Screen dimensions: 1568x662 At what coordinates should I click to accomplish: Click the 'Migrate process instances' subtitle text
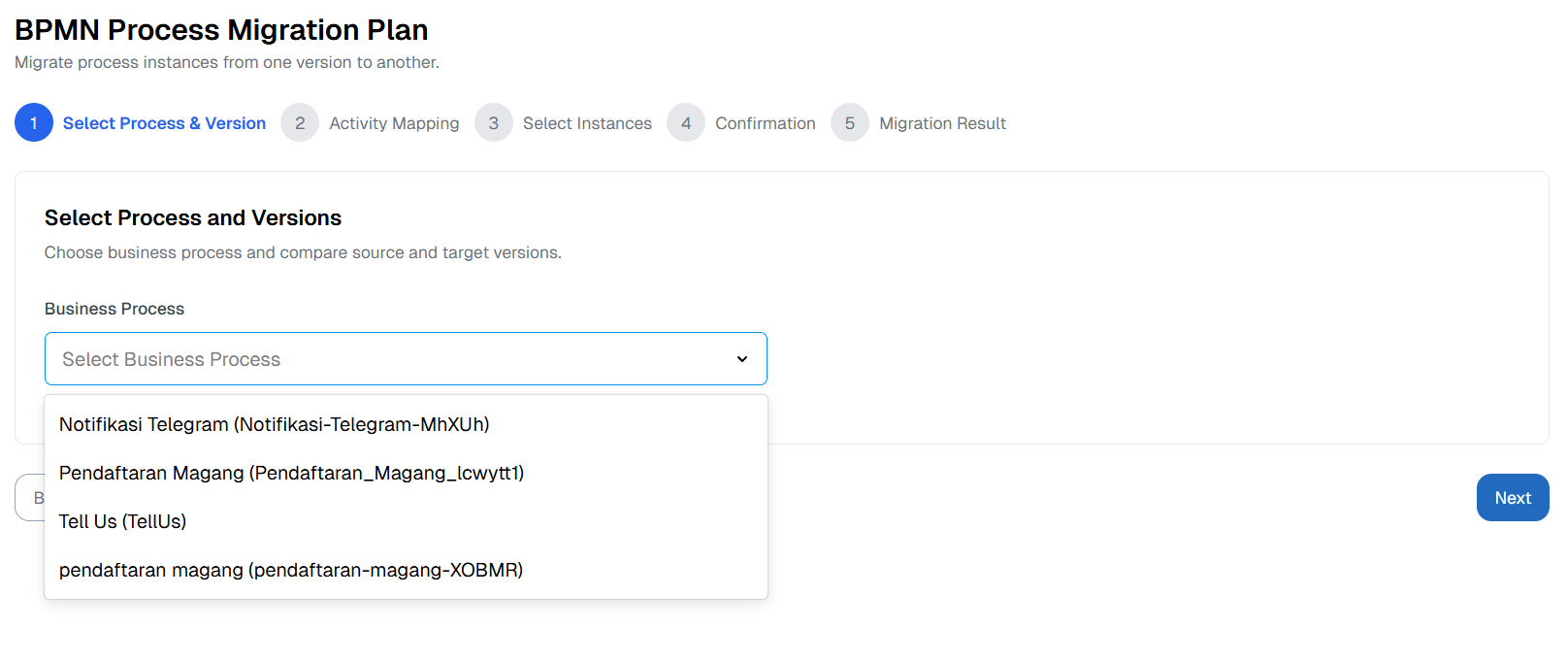coord(227,62)
